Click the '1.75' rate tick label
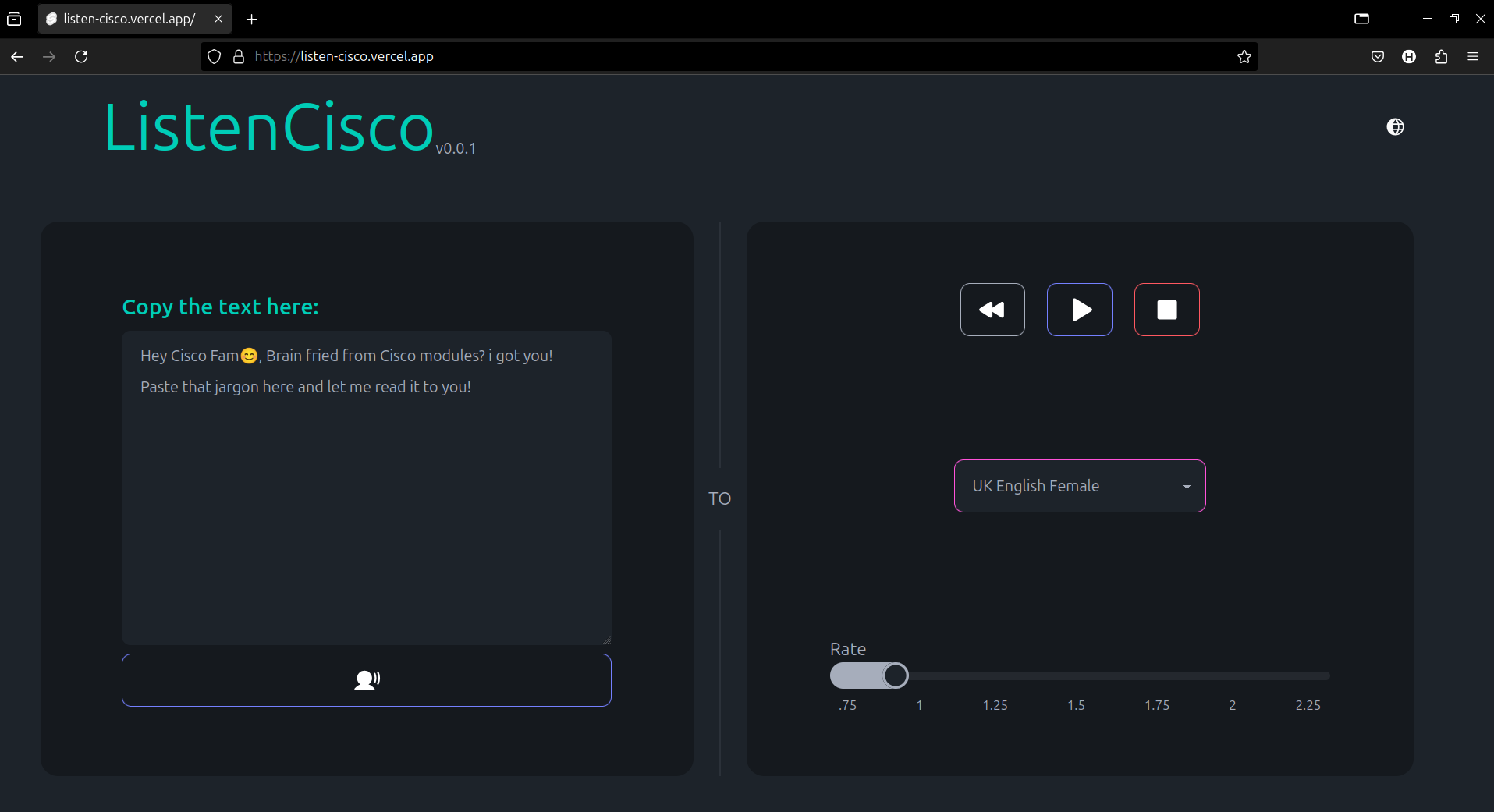The width and height of the screenshot is (1494, 812). tap(1157, 705)
